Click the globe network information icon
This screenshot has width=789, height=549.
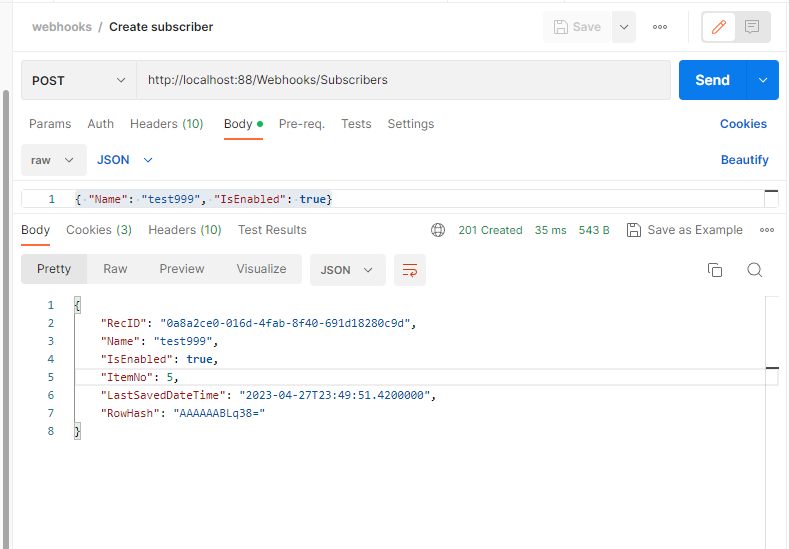point(438,230)
